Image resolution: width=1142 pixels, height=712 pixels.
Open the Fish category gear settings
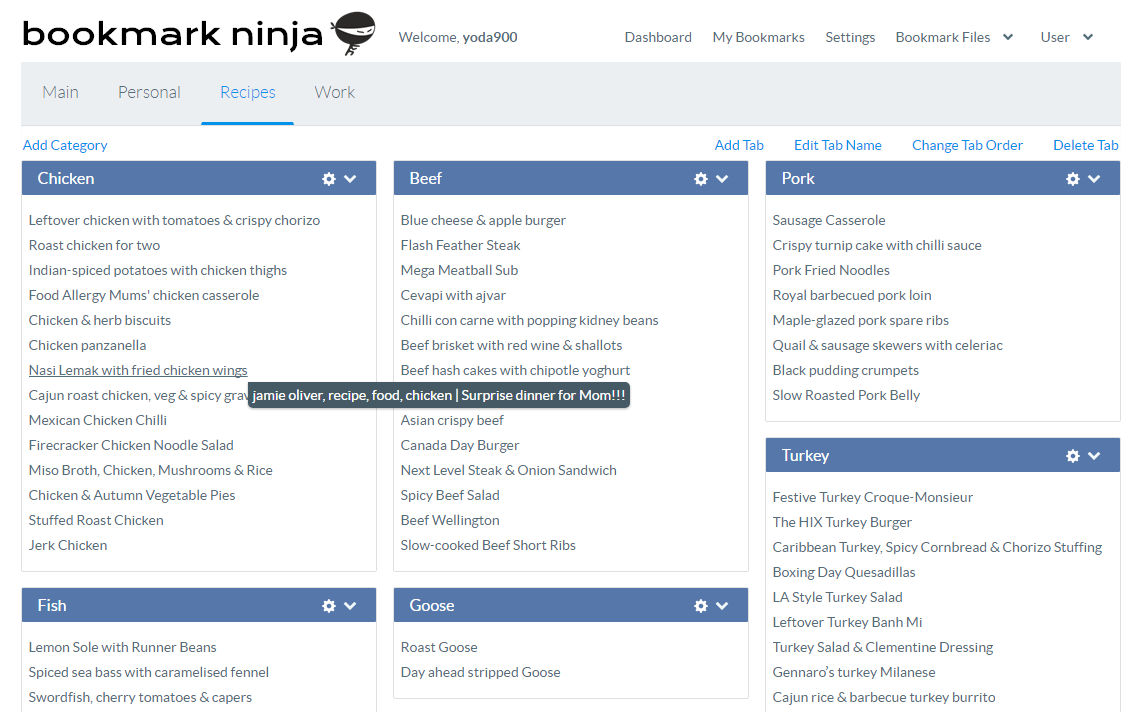point(329,606)
